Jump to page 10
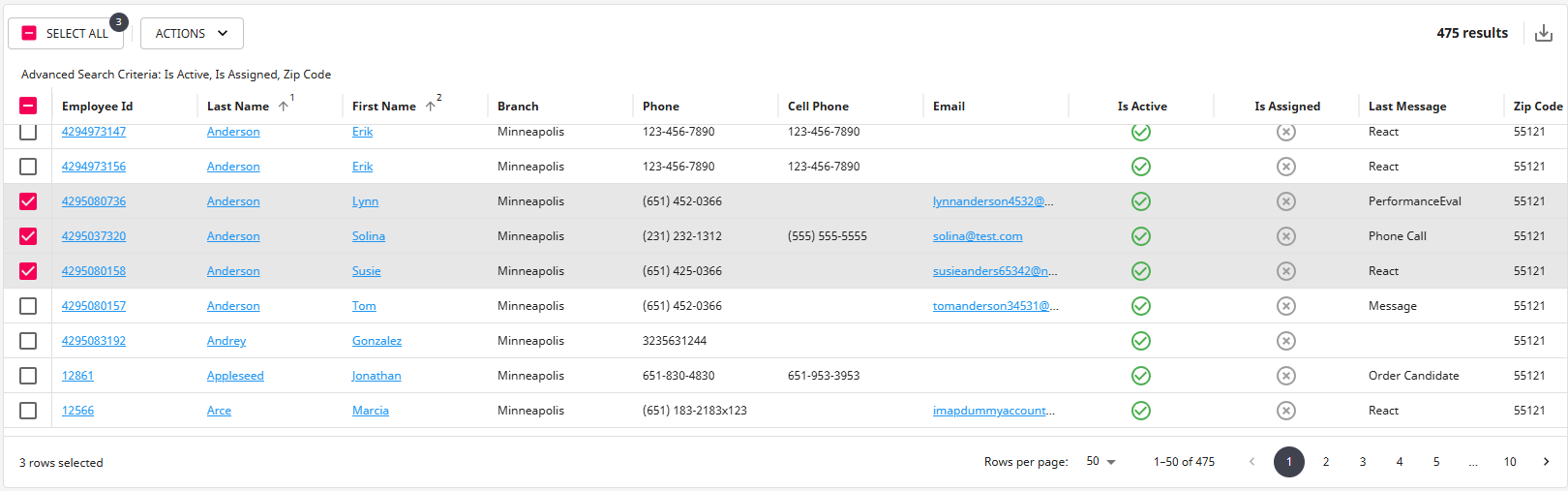 (x=1509, y=462)
